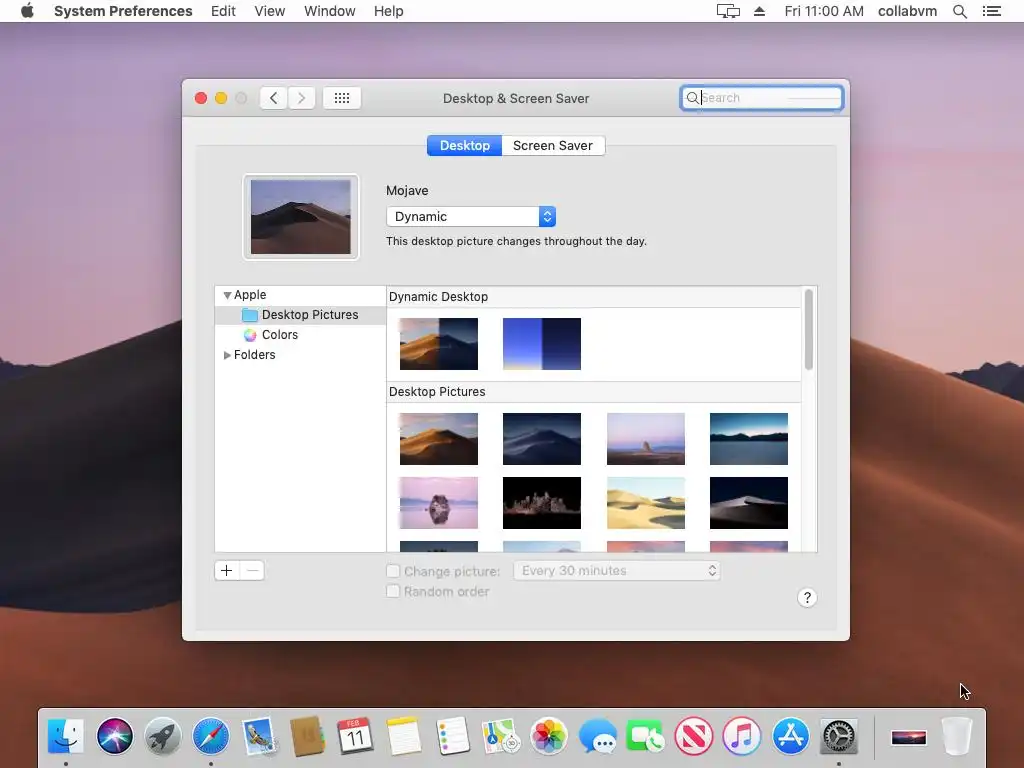Switch to the Screen Saver tab

click(552, 146)
